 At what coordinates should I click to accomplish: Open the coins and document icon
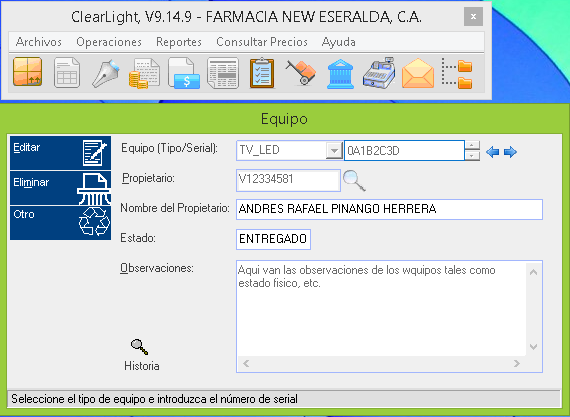(x=144, y=74)
